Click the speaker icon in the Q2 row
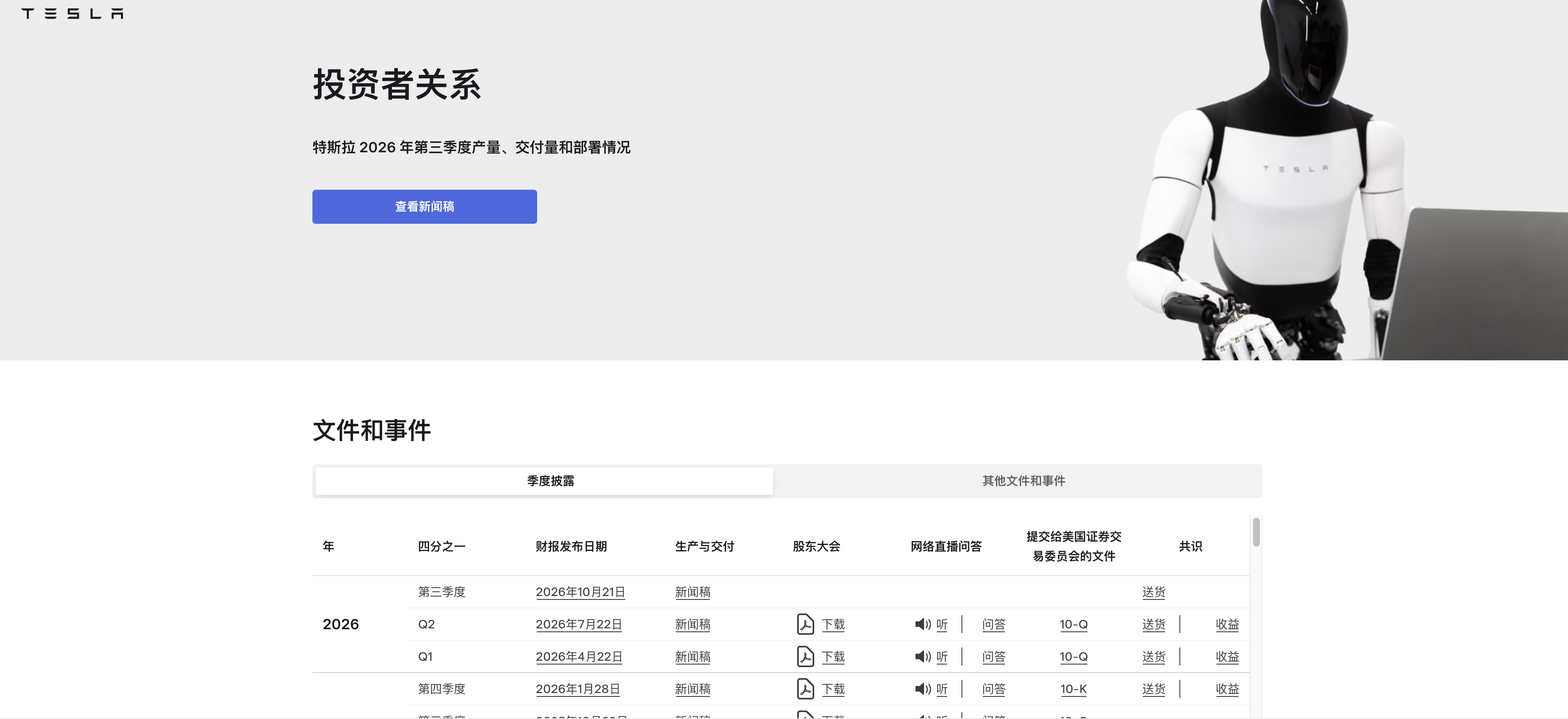This screenshot has width=1568, height=719. click(923, 624)
